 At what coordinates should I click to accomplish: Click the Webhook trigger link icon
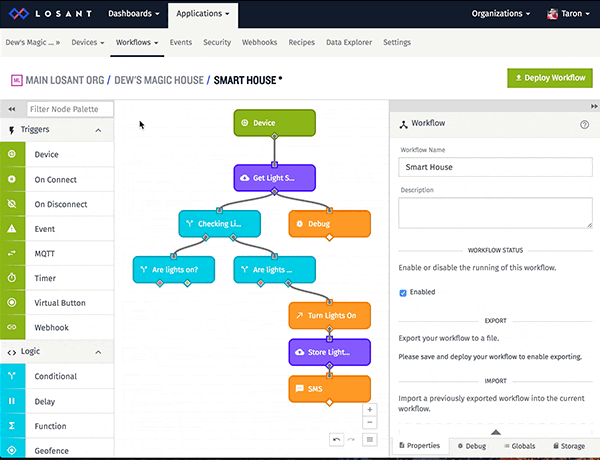(x=12, y=327)
